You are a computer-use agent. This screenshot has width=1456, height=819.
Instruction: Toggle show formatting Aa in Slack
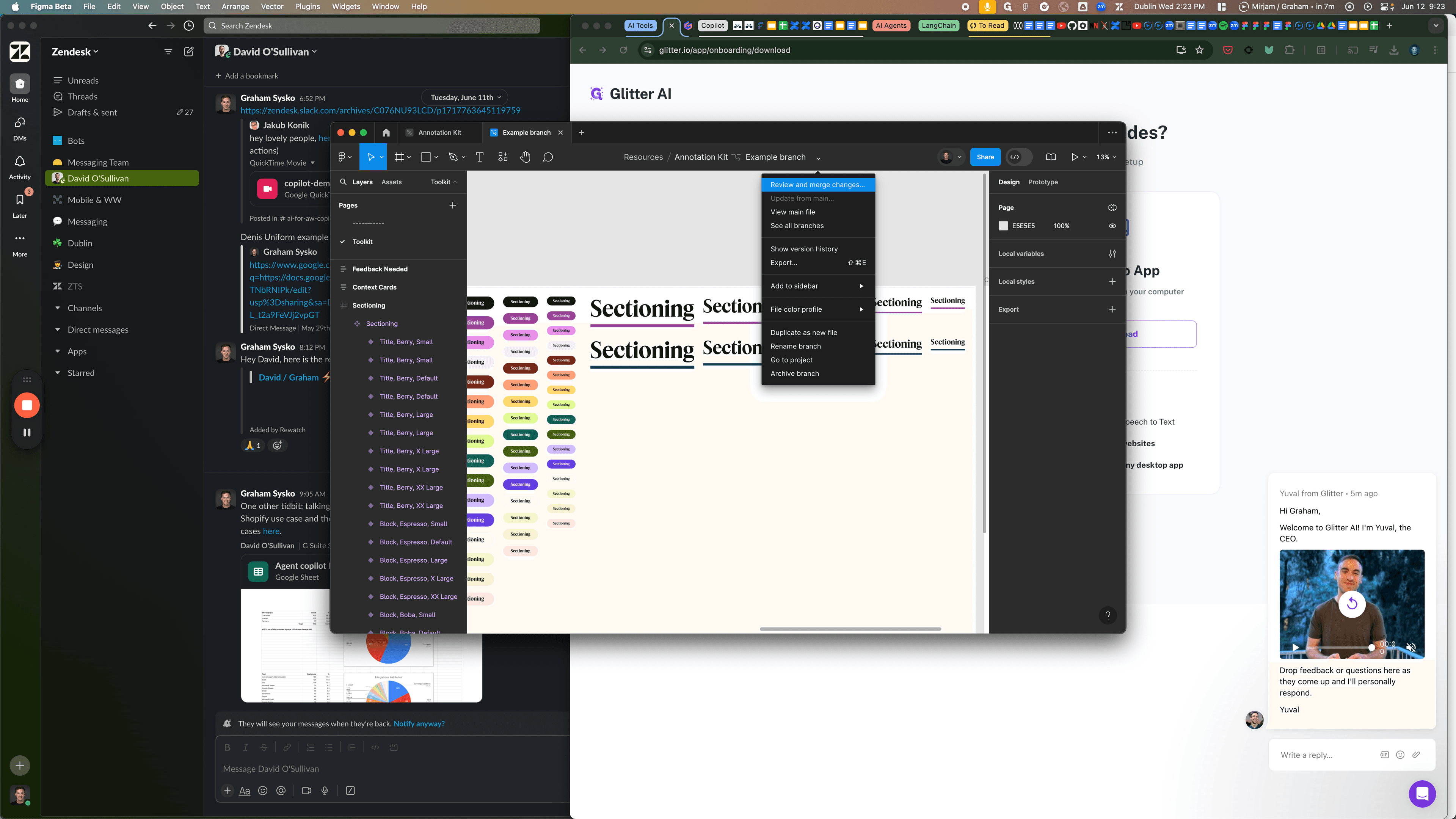pyautogui.click(x=245, y=791)
